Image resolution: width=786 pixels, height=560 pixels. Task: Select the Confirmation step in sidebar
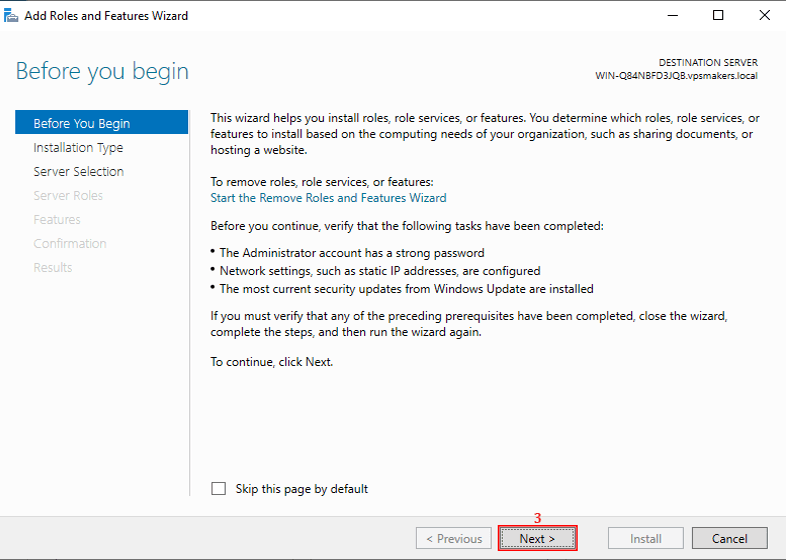[x=70, y=244]
